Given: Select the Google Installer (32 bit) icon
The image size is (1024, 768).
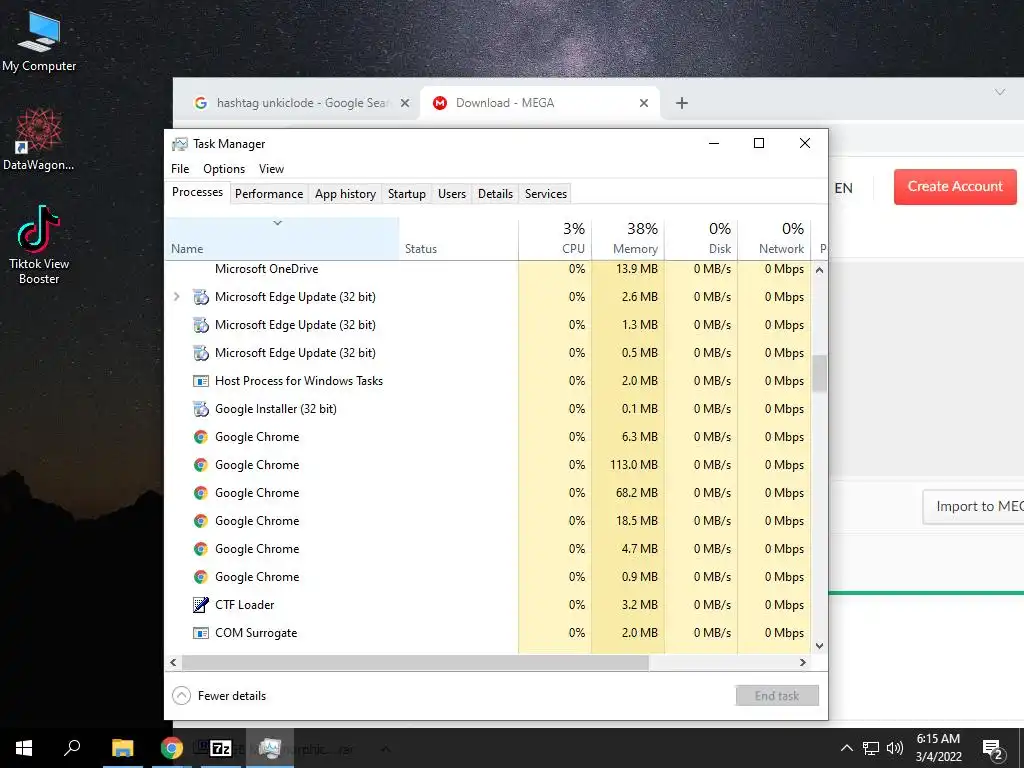Looking at the screenshot, I should point(200,409).
